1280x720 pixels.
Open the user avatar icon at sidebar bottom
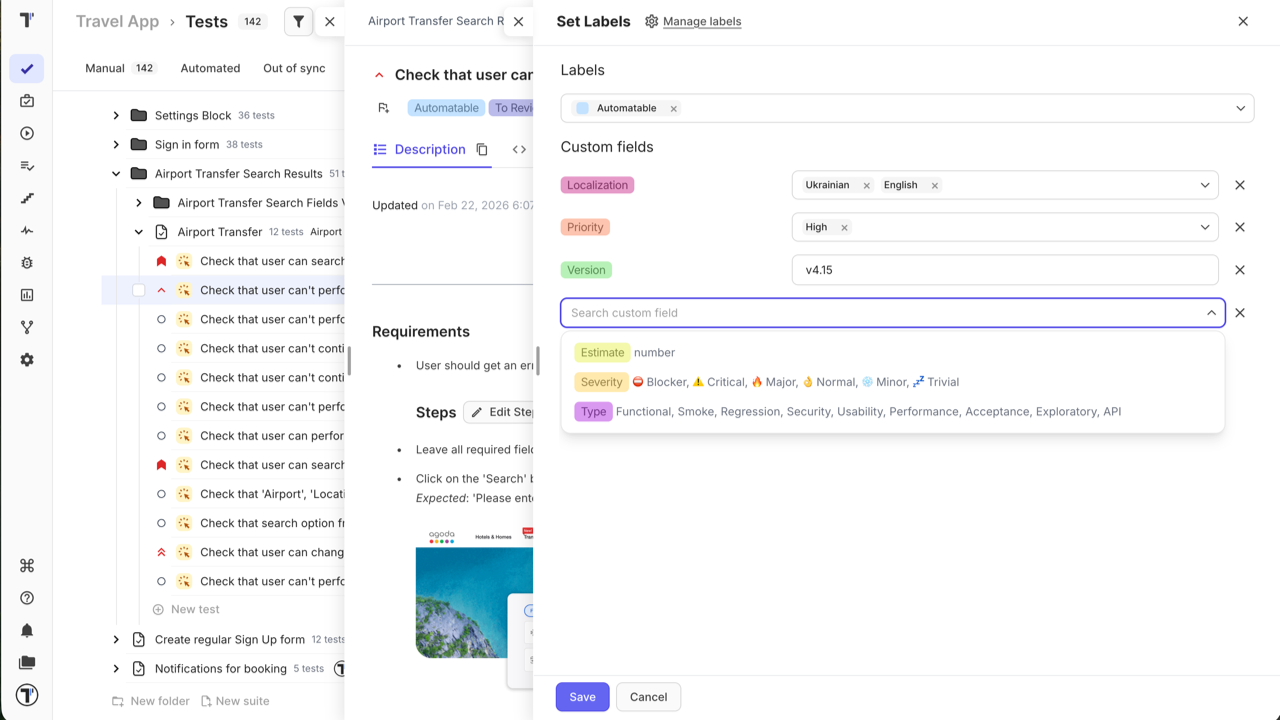point(27,695)
